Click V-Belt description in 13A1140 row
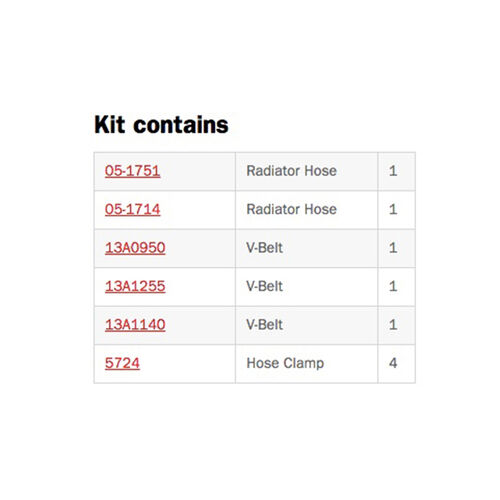 264,325
